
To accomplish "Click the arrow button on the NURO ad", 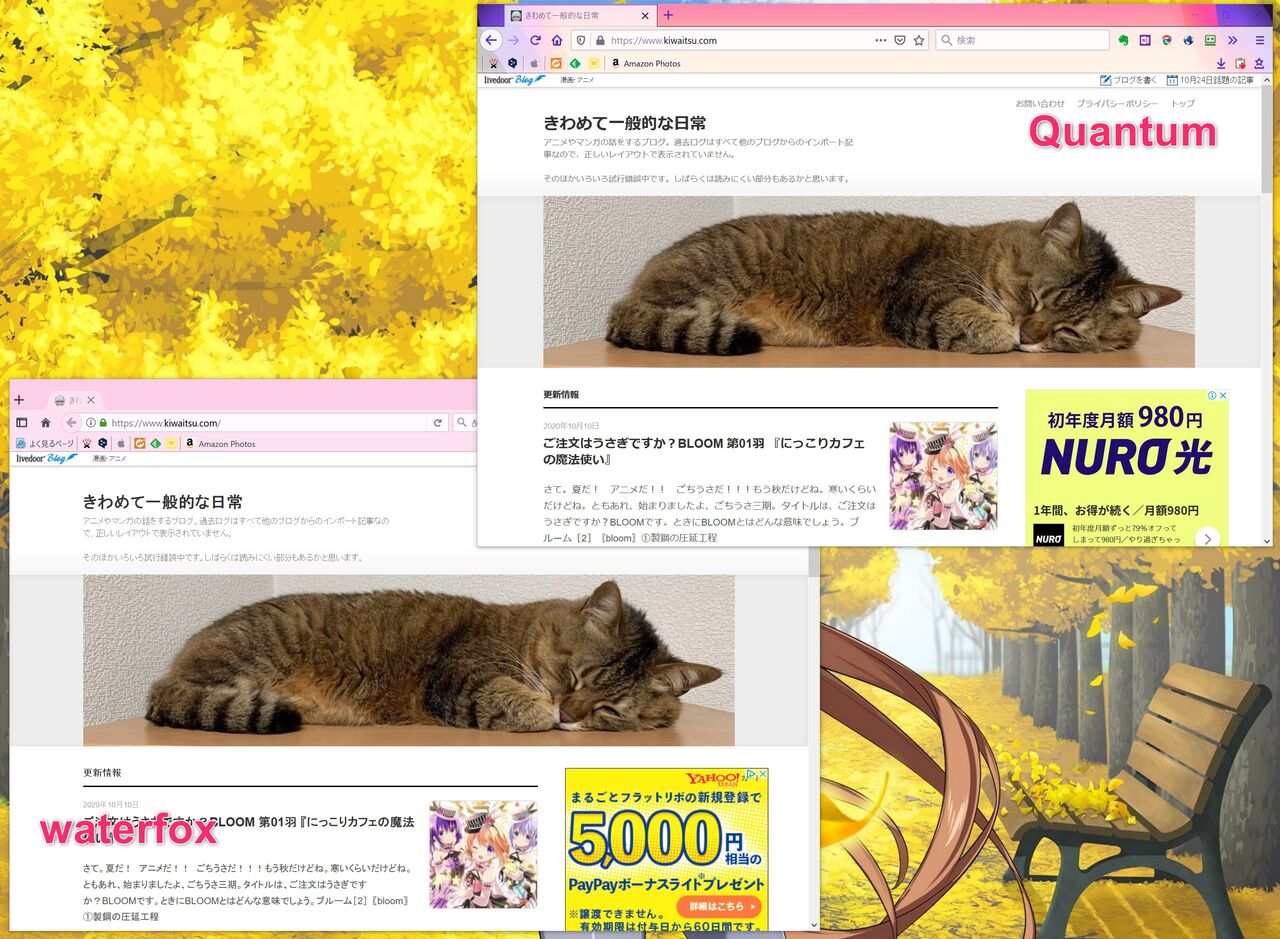I will click(x=1207, y=538).
